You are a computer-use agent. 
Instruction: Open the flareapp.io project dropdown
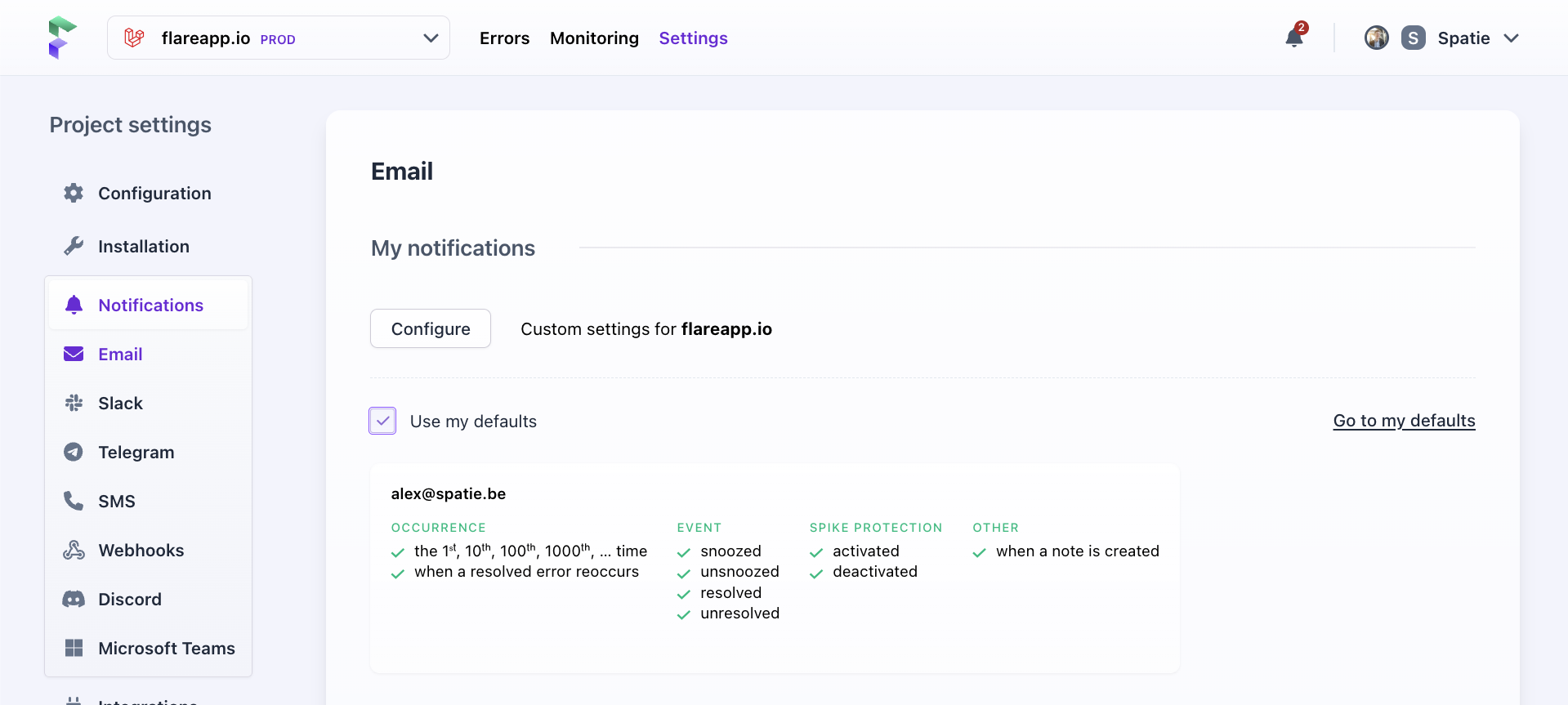tap(279, 38)
